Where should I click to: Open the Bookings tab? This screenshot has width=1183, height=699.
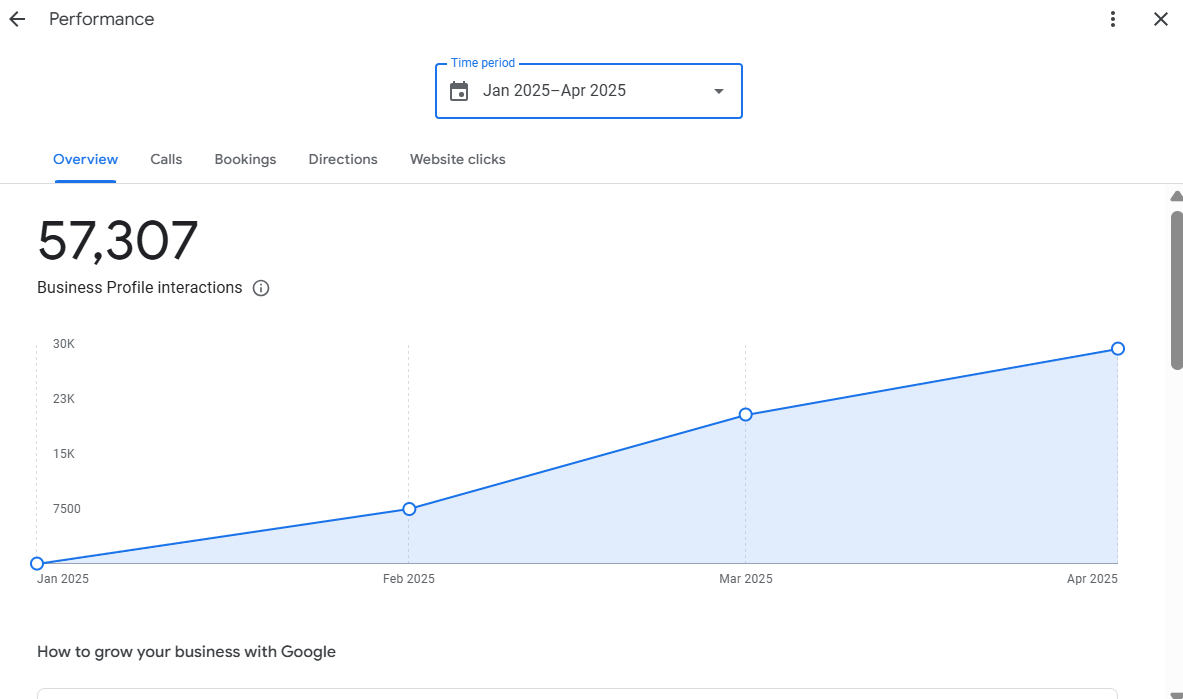[245, 159]
